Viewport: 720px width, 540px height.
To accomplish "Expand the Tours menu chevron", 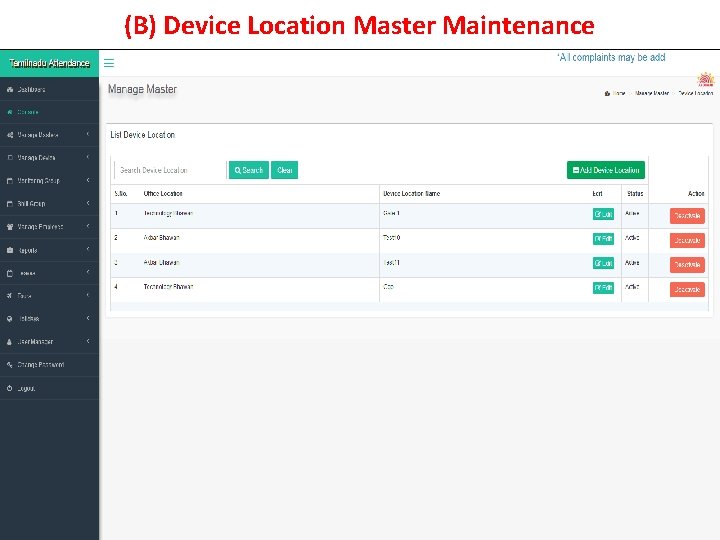I will [88, 295].
